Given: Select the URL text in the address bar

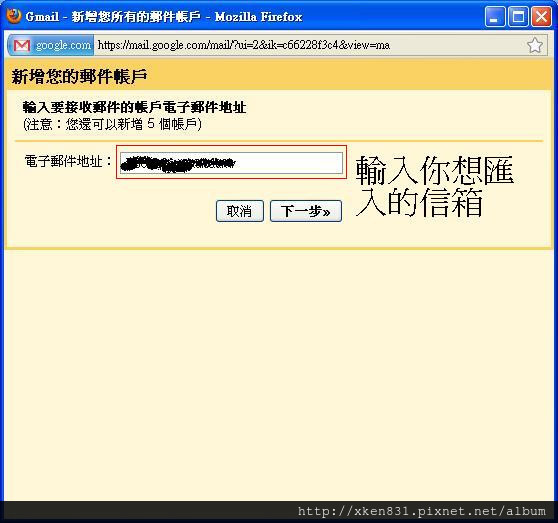Looking at the screenshot, I should point(244,45).
